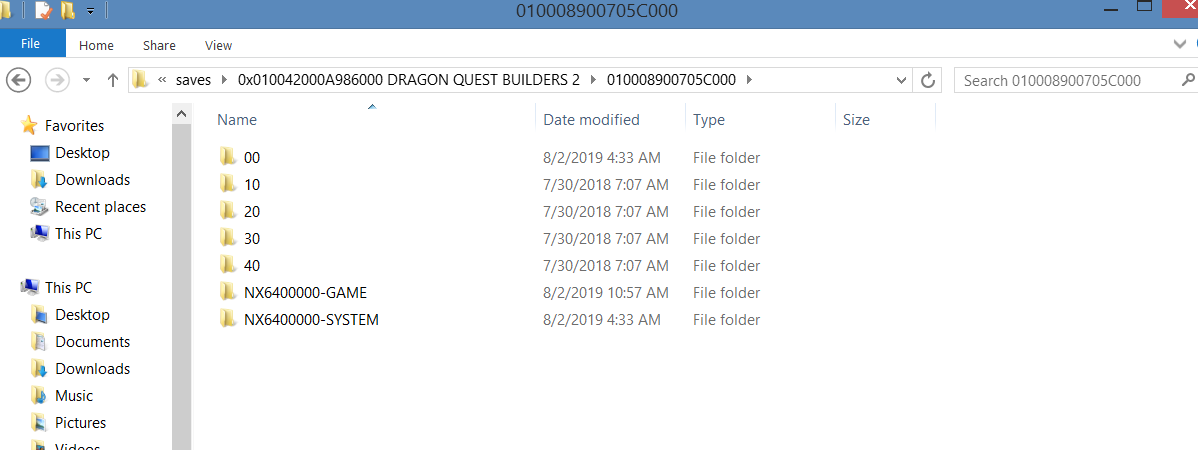Image resolution: width=1198 pixels, height=450 pixels.
Task: Open the File menu
Action: click(x=31, y=44)
